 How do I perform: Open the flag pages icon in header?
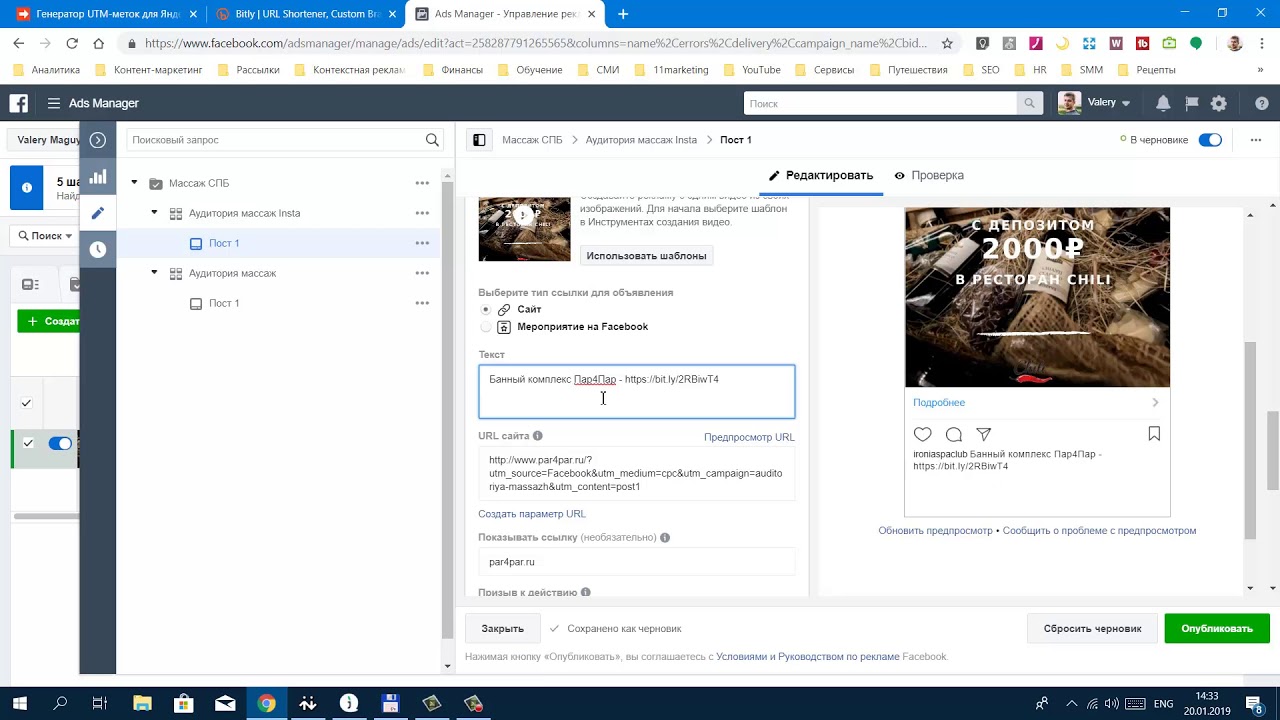point(1191,103)
